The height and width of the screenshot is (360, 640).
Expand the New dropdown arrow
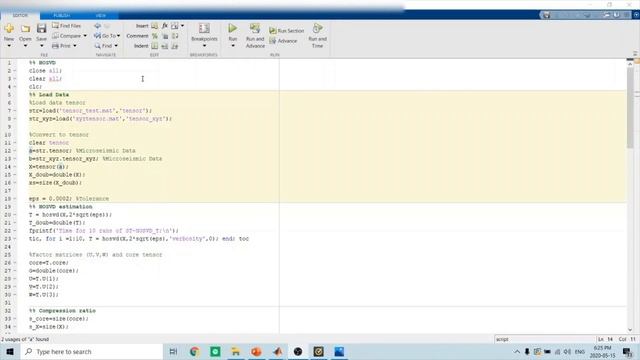9,46
